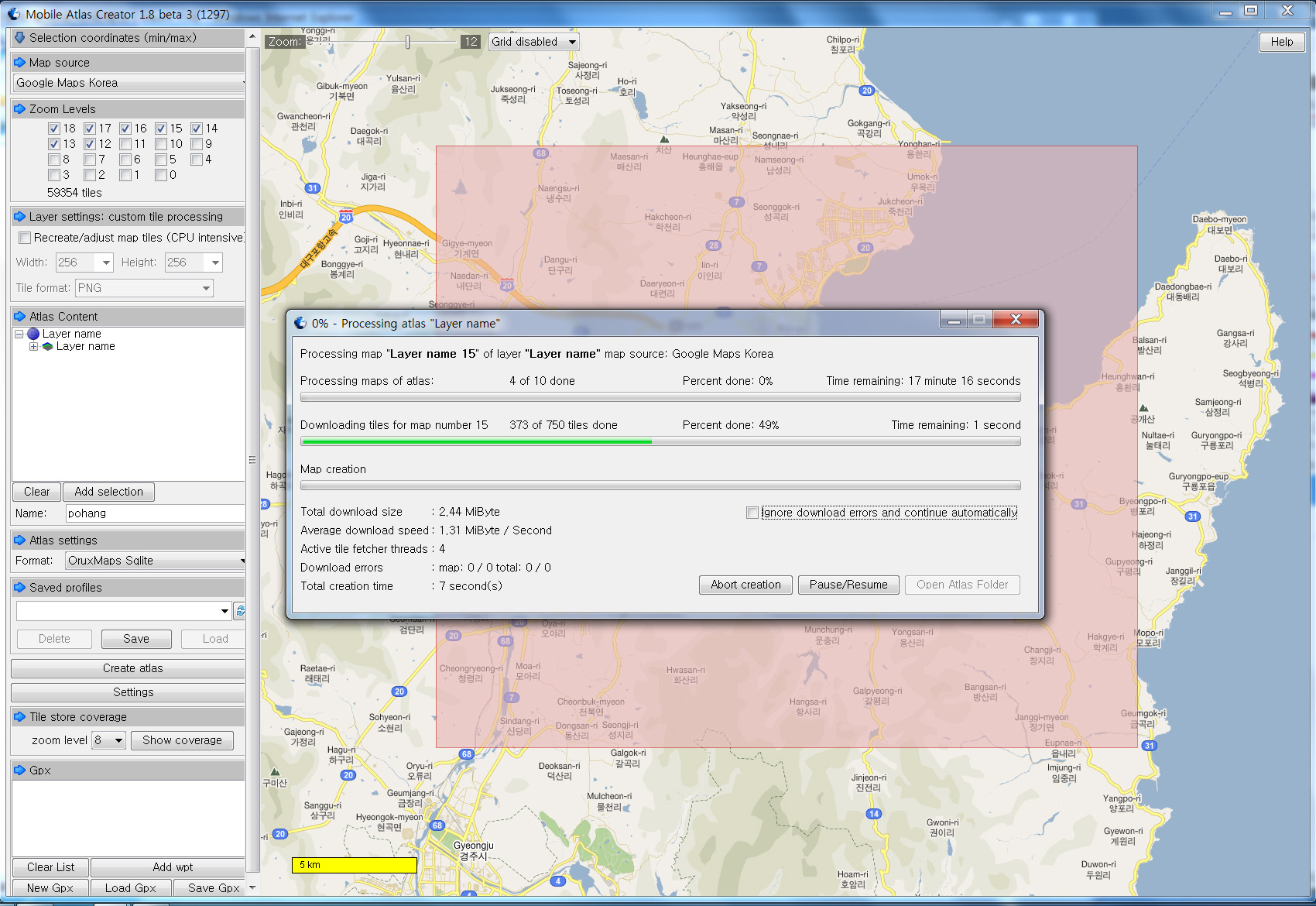The width and height of the screenshot is (1316, 906).
Task: Uncheck zoom level 17
Action: 90,129
